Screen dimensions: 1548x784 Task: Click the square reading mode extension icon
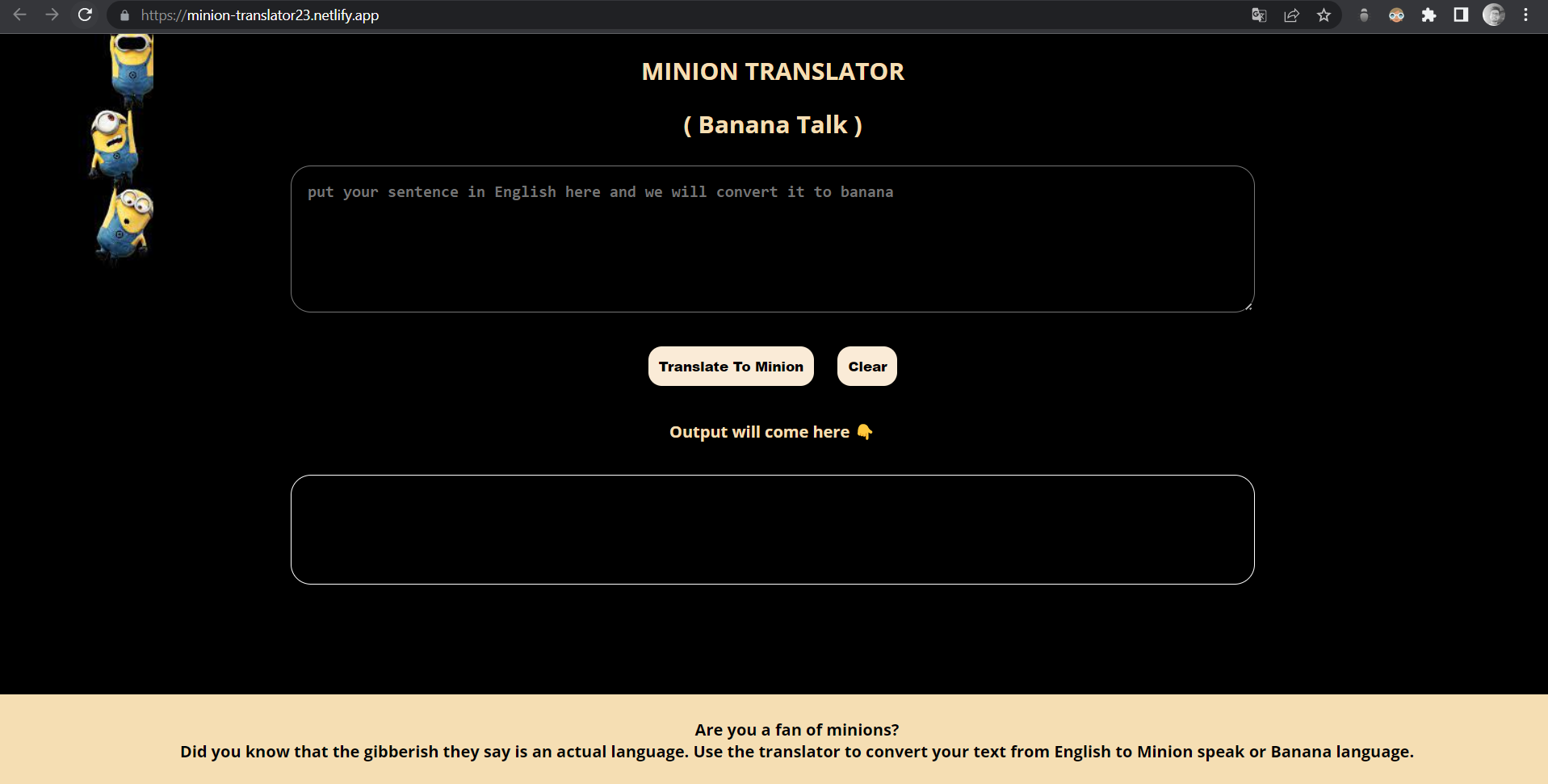[x=1461, y=15]
